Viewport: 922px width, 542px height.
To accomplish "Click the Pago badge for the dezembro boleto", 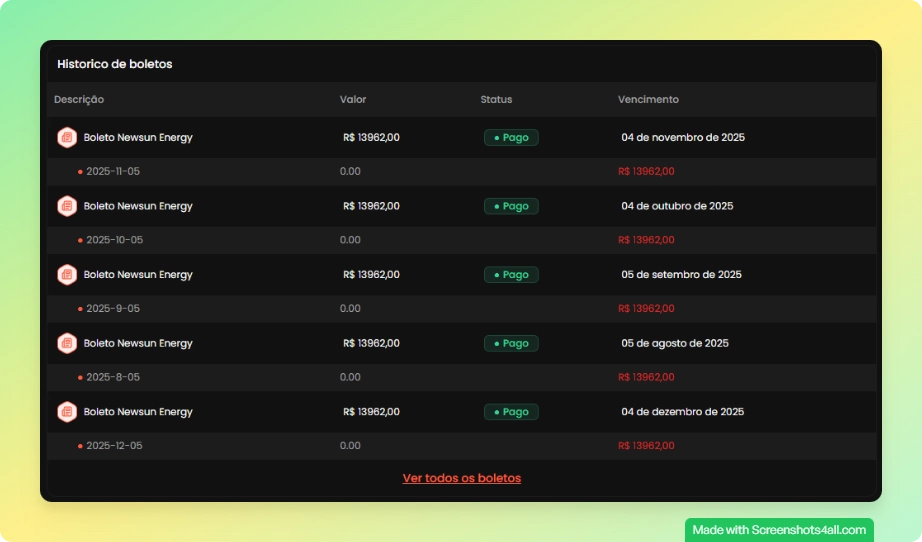I will pyautogui.click(x=511, y=412).
